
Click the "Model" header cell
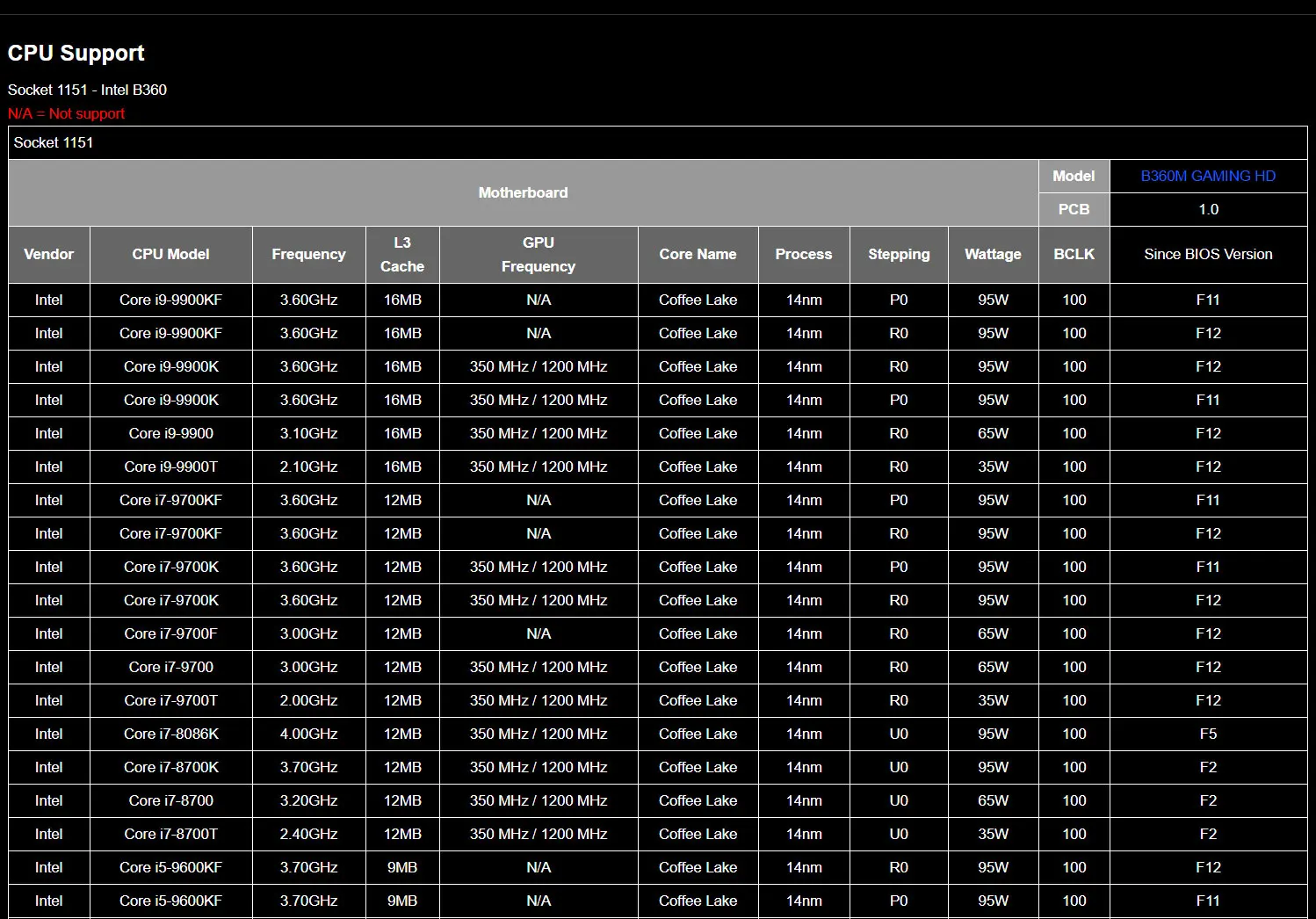1074,176
